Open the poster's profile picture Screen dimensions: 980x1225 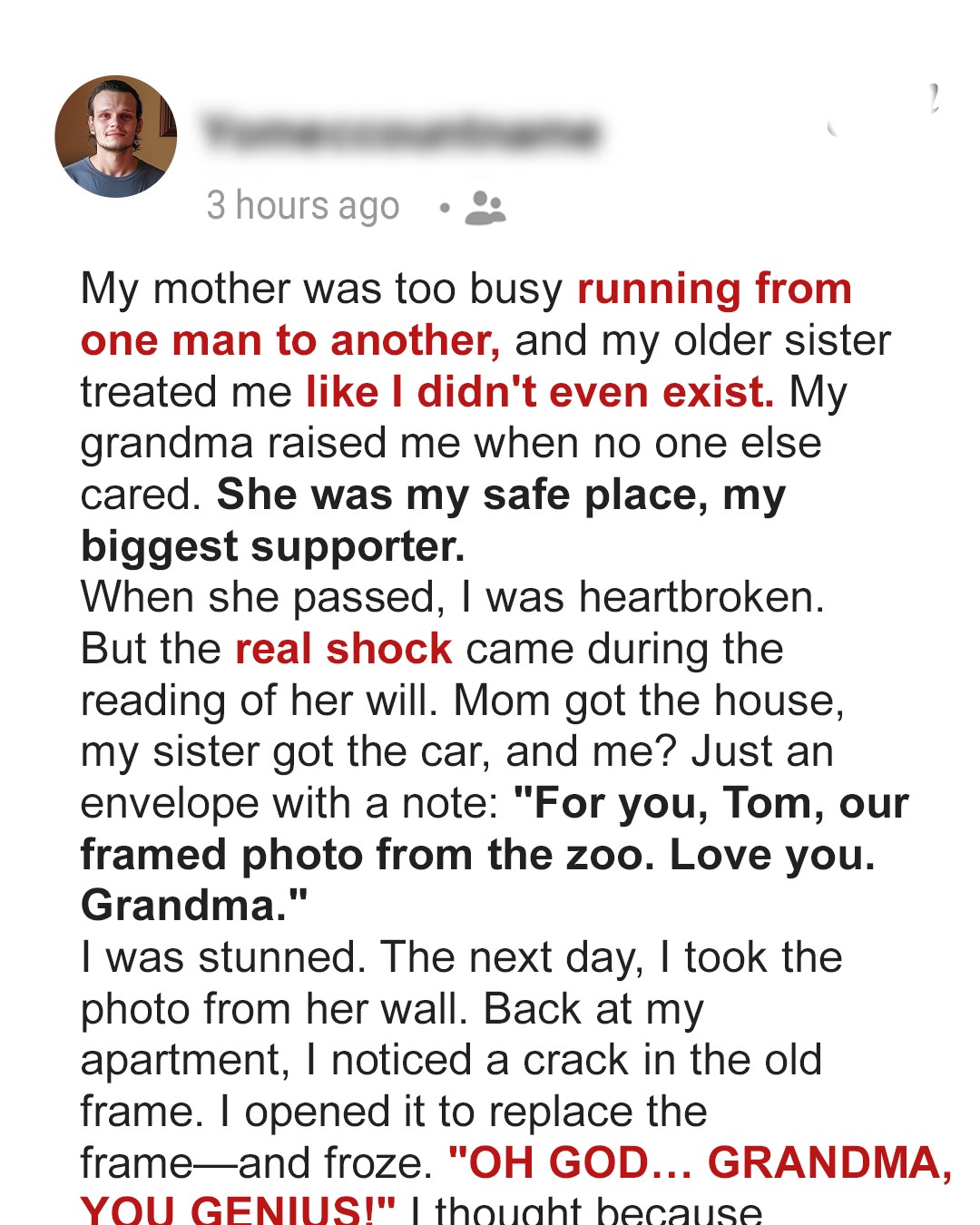pos(116,136)
